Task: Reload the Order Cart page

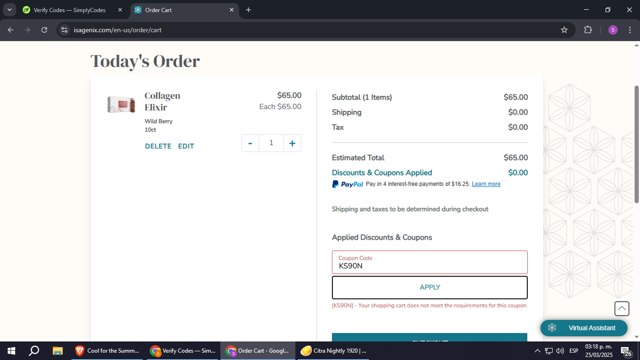Action: tap(44, 30)
